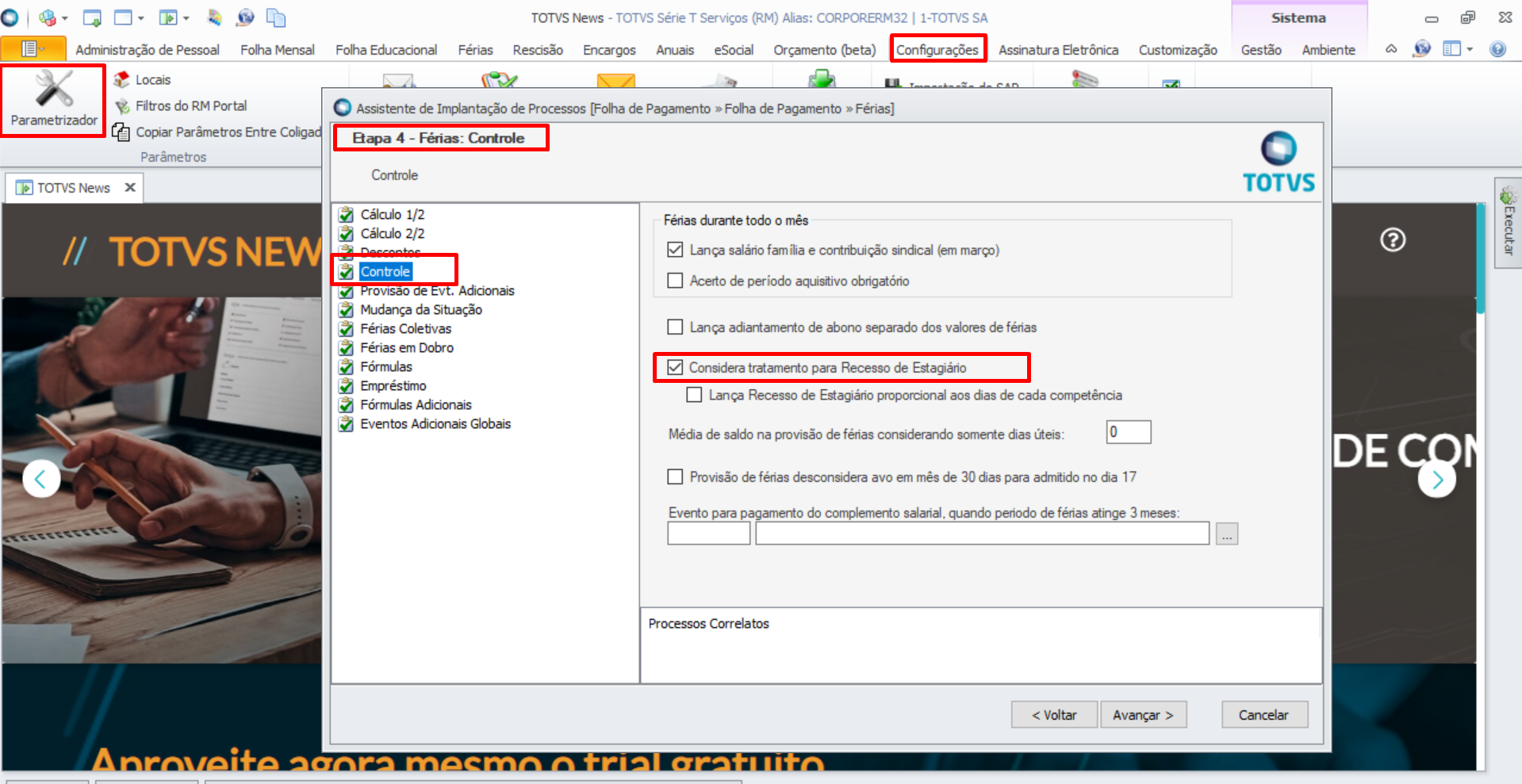The width and height of the screenshot is (1522, 784).
Task: Go to Férias Coletivas step
Action: pos(406,328)
